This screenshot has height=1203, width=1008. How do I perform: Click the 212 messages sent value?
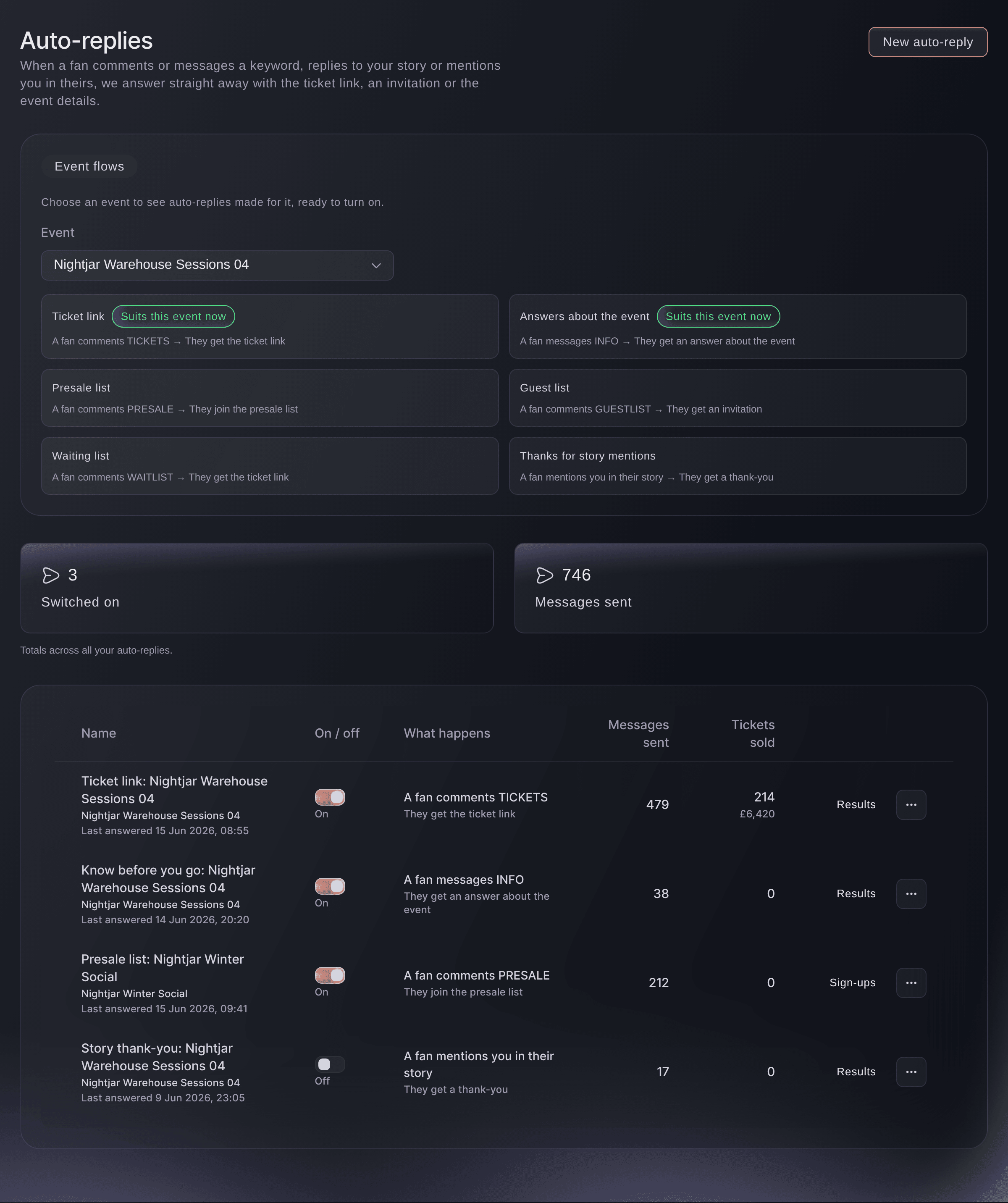pyautogui.click(x=659, y=982)
